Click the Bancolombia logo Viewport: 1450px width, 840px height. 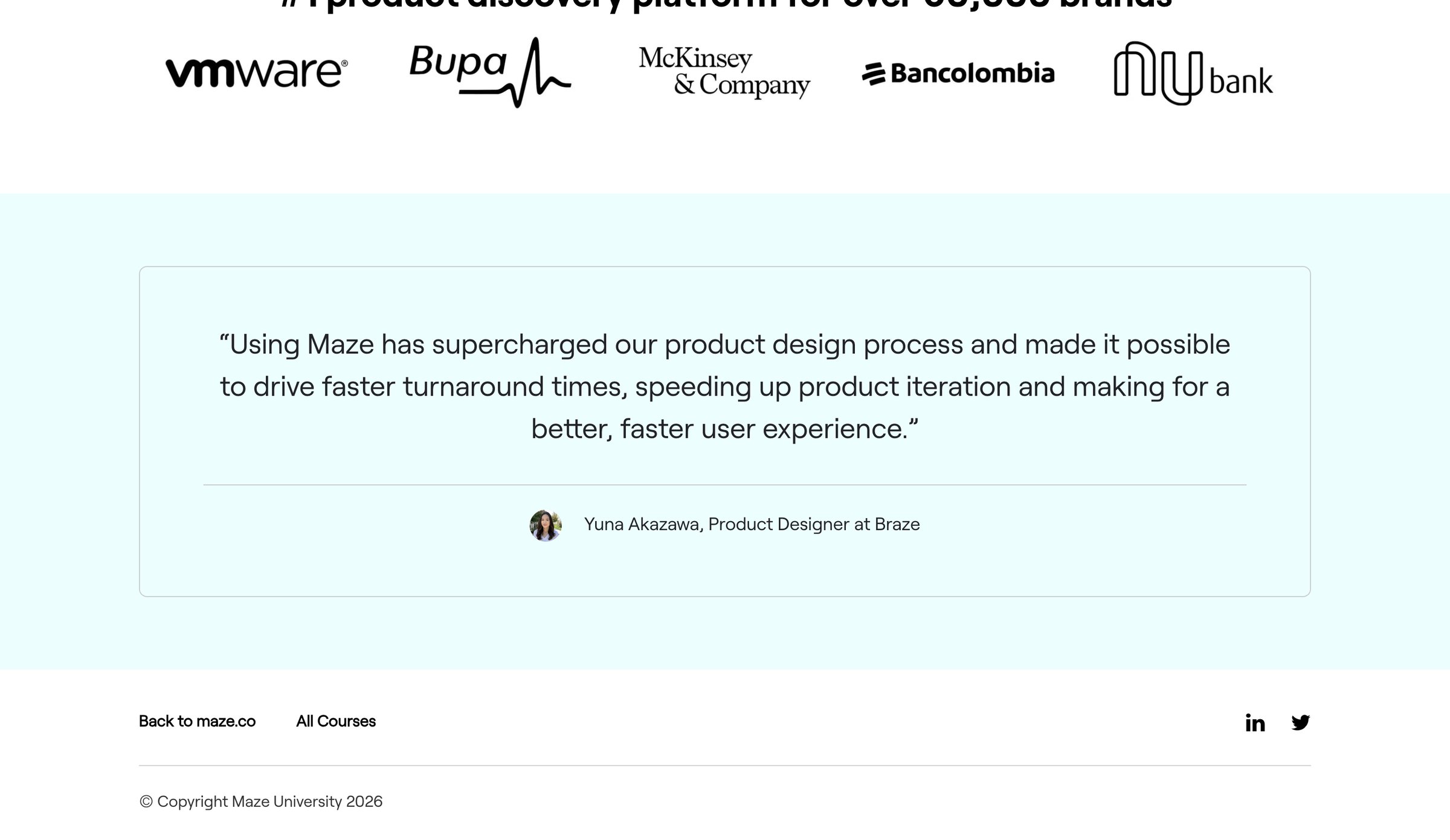click(x=958, y=74)
